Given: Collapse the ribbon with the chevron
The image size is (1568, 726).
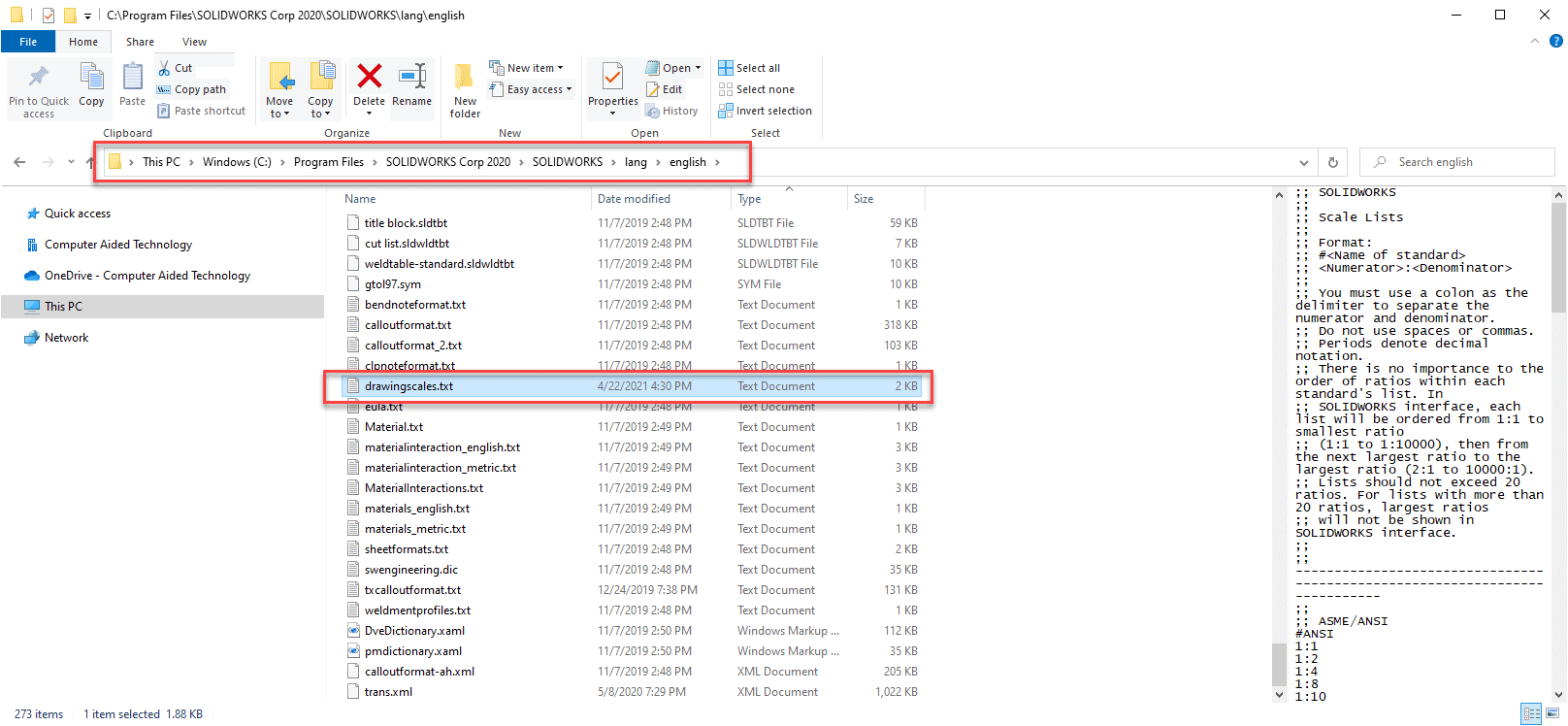Looking at the screenshot, I should (x=1535, y=41).
